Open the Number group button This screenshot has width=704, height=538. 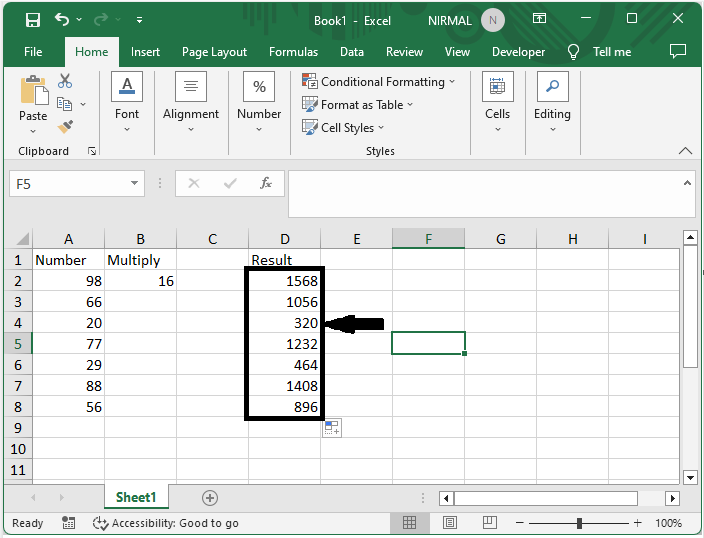(x=259, y=102)
